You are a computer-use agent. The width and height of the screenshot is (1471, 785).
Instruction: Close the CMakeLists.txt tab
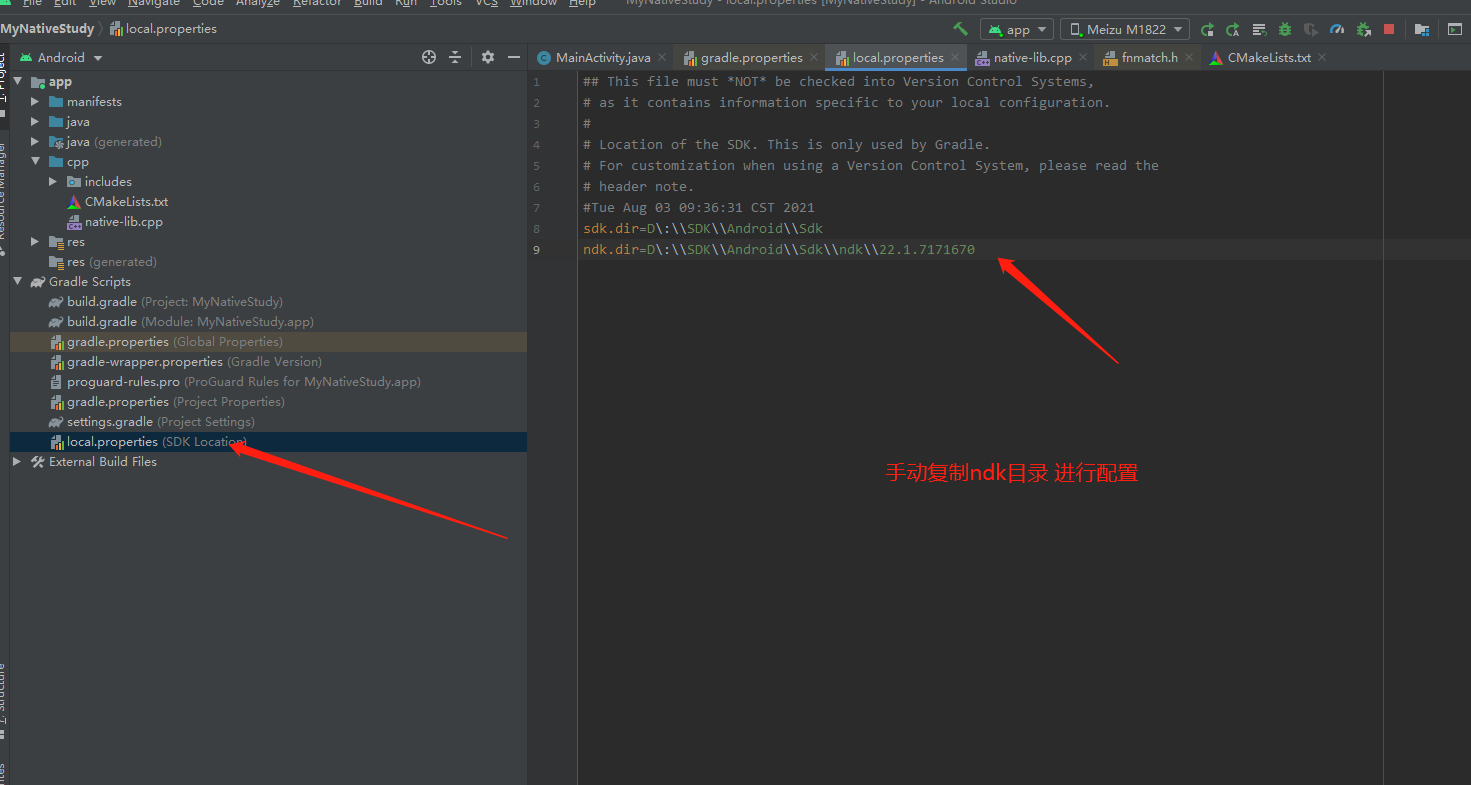pyautogui.click(x=1322, y=58)
